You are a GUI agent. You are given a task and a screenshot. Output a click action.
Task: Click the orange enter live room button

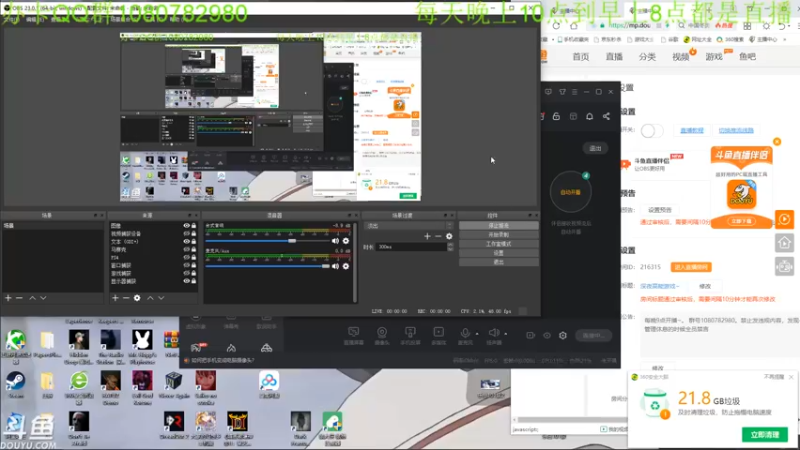tap(691, 267)
